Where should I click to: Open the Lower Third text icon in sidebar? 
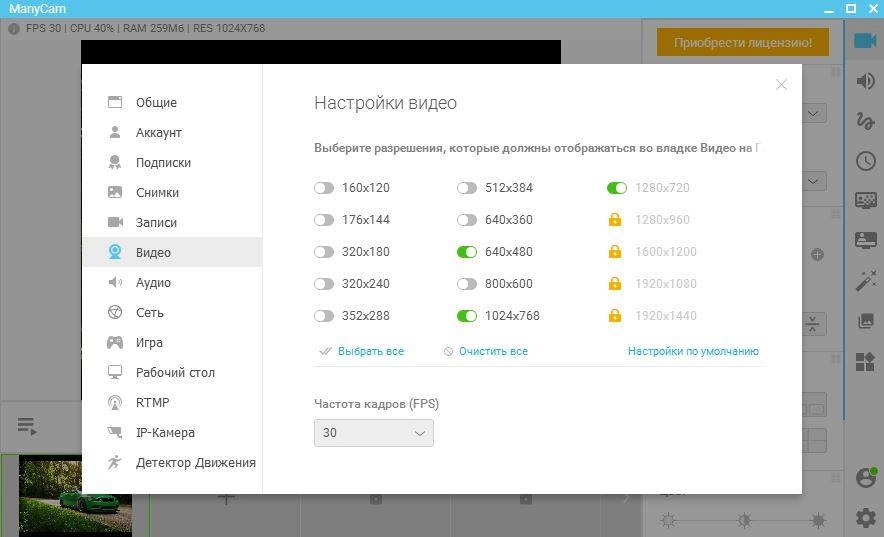pyautogui.click(x=865, y=240)
